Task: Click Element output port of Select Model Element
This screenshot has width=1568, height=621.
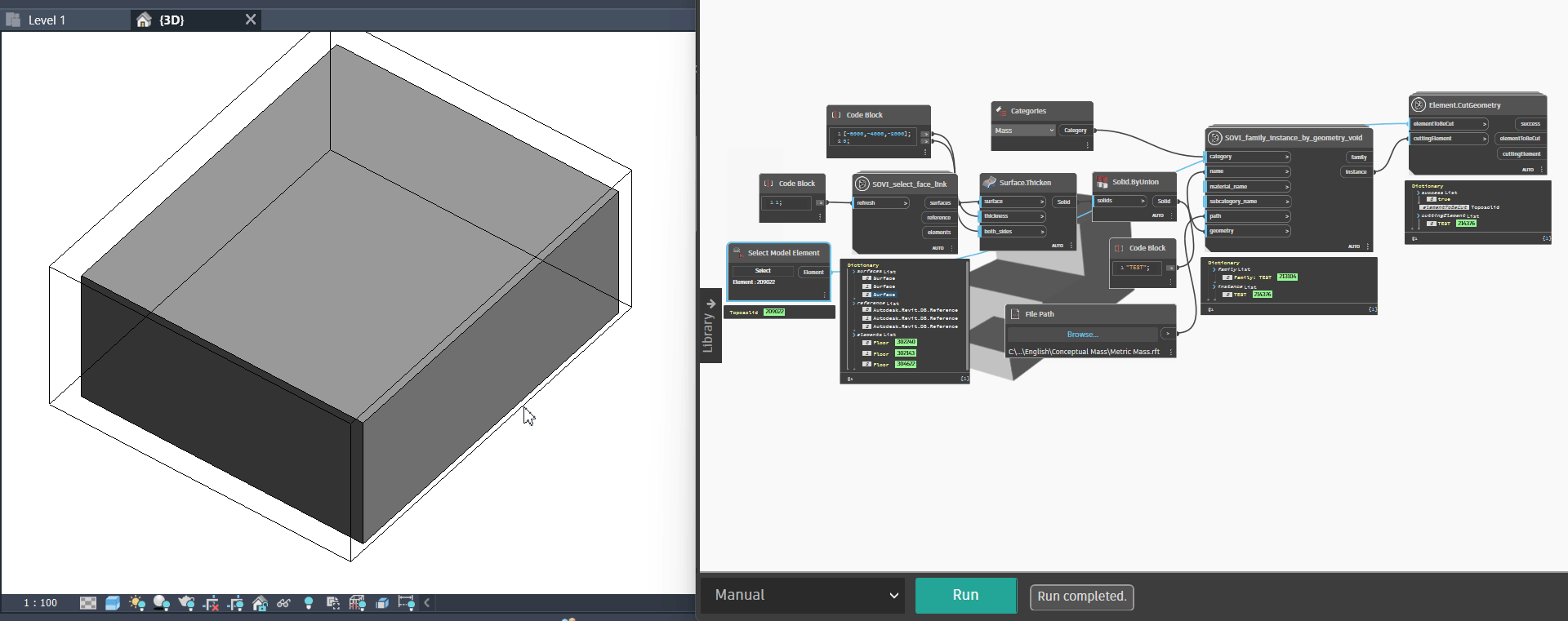Action: tap(813, 273)
